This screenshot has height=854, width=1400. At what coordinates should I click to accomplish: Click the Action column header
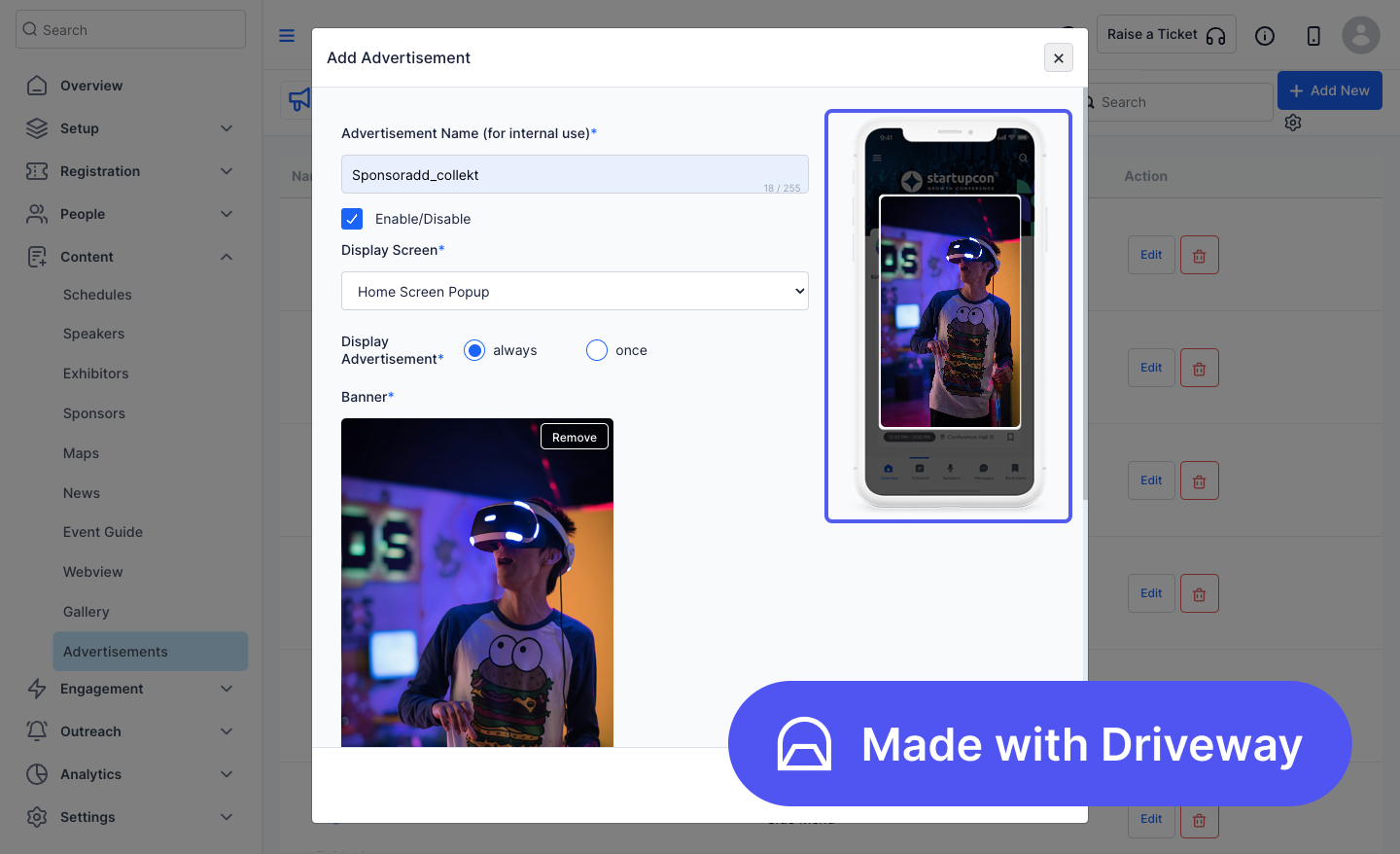1145,176
